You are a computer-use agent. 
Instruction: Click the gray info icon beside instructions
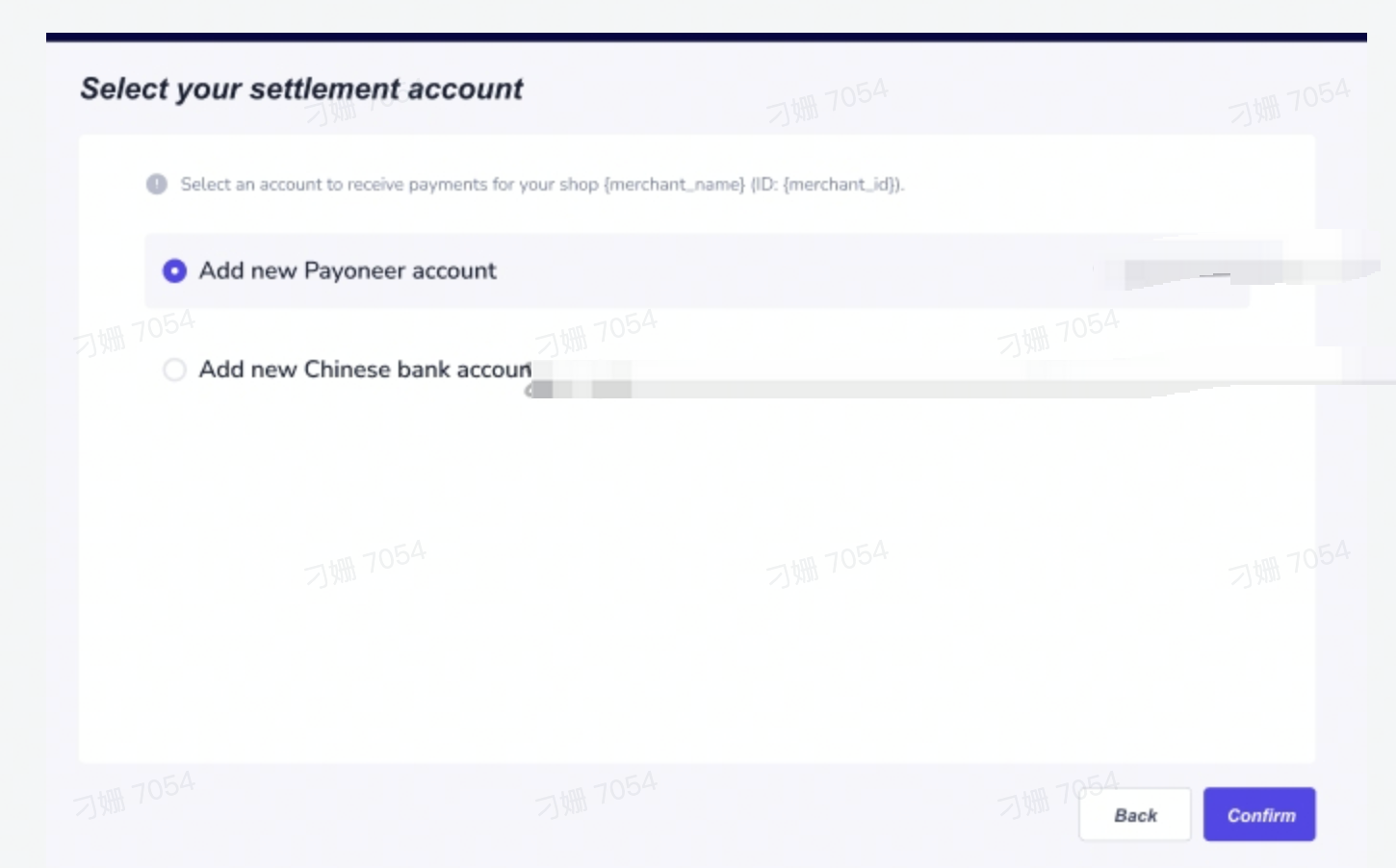(157, 184)
